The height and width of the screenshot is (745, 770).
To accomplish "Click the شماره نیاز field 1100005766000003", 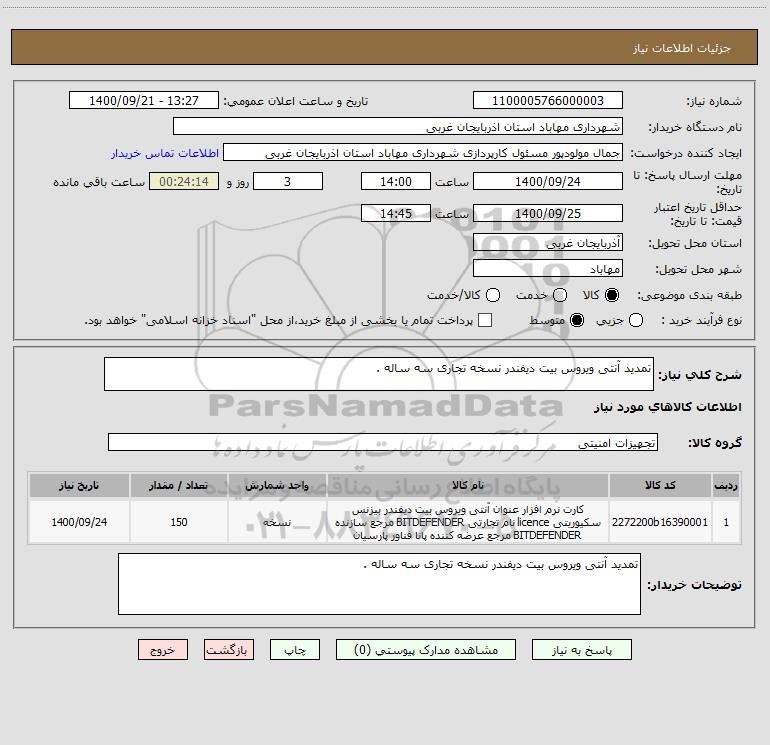I will point(548,100).
